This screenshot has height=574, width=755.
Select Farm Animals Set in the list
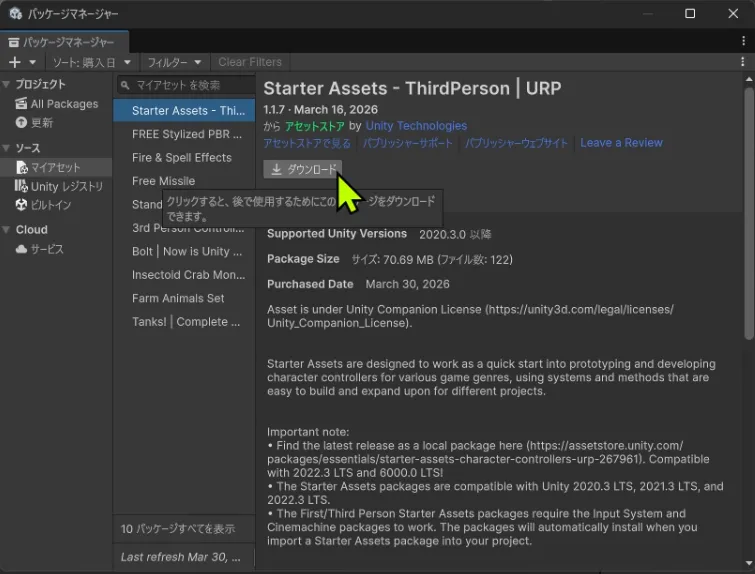(178, 298)
